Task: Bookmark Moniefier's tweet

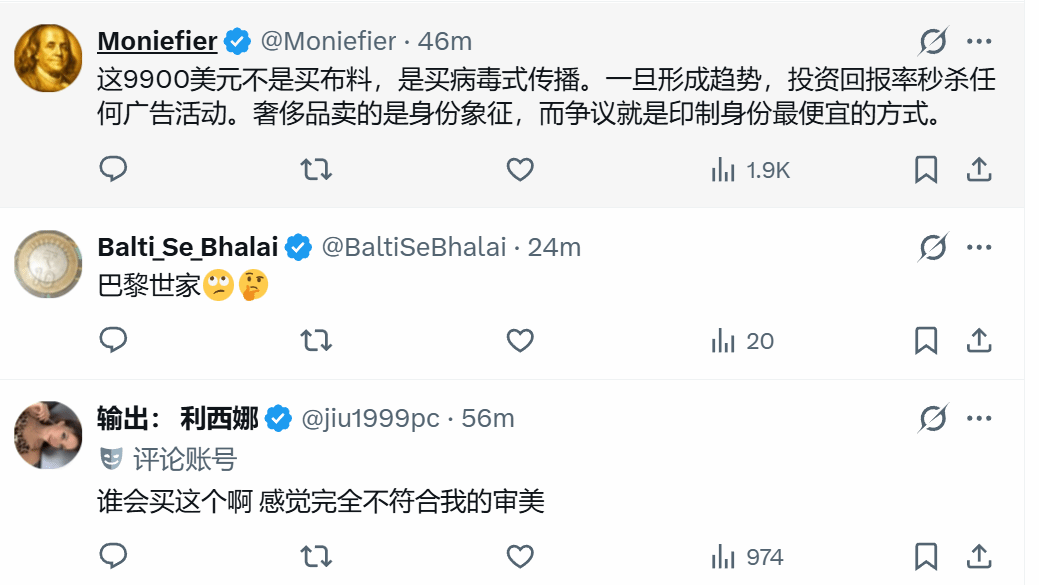Action: click(x=926, y=170)
